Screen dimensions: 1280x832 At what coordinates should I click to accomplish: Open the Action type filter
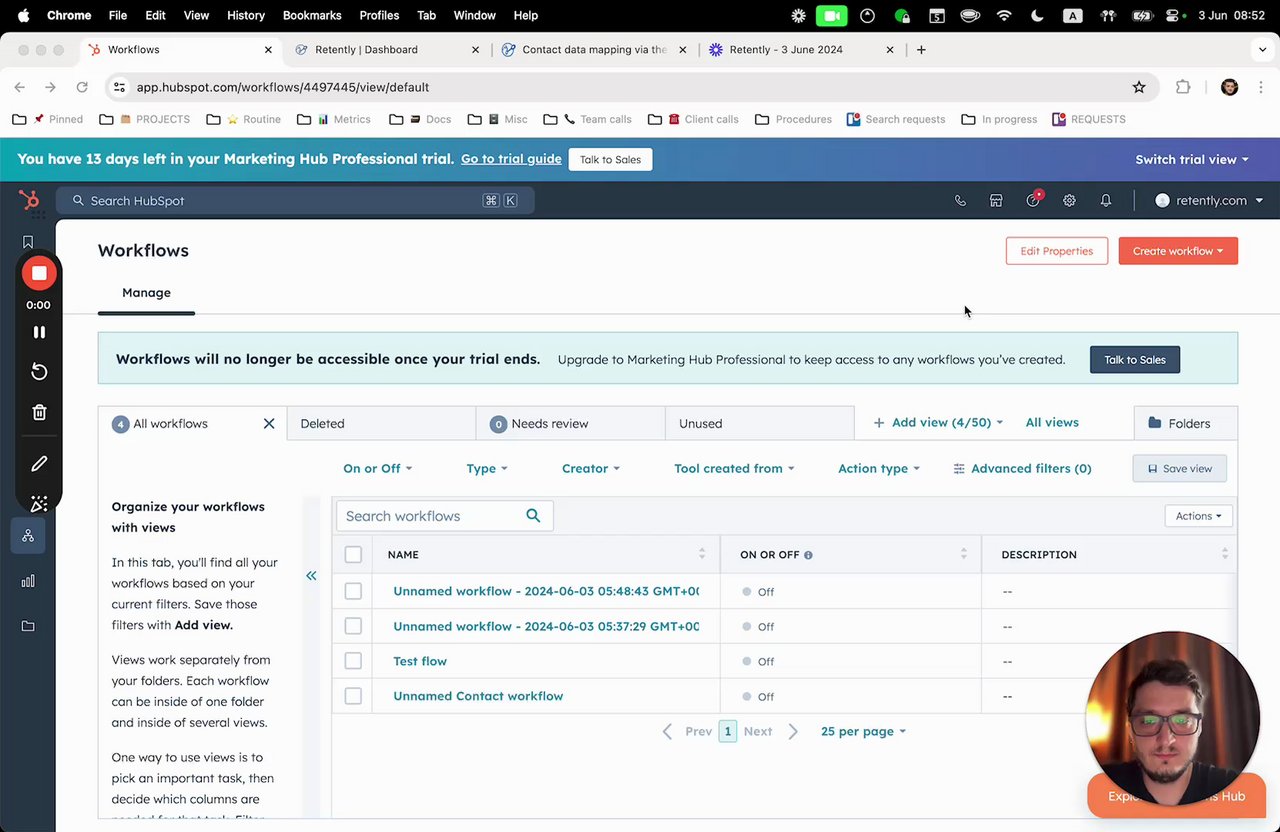point(878,468)
